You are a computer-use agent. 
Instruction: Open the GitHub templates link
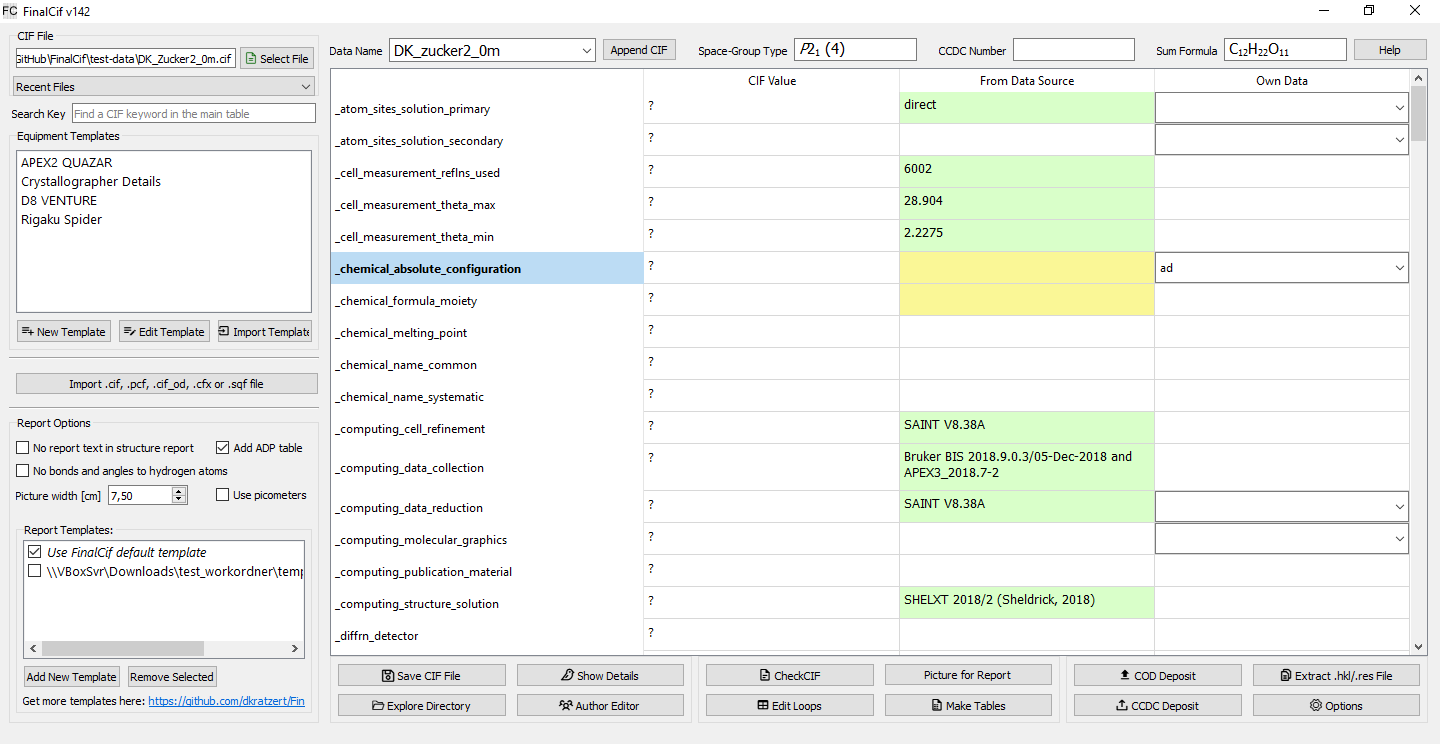pos(226,702)
